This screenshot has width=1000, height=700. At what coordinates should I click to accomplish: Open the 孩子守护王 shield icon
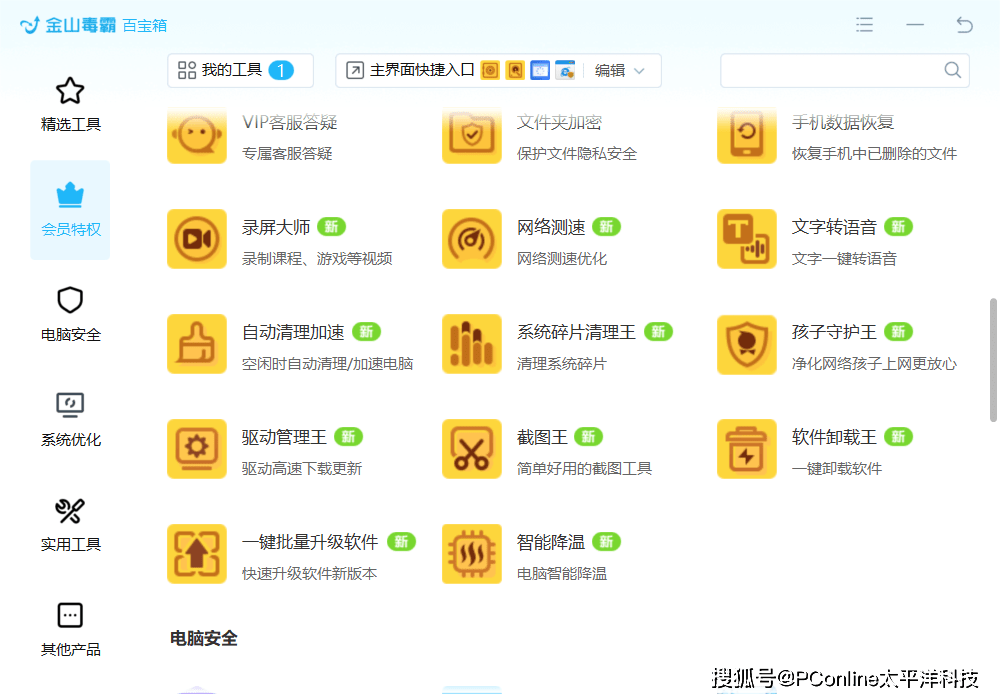pos(747,344)
